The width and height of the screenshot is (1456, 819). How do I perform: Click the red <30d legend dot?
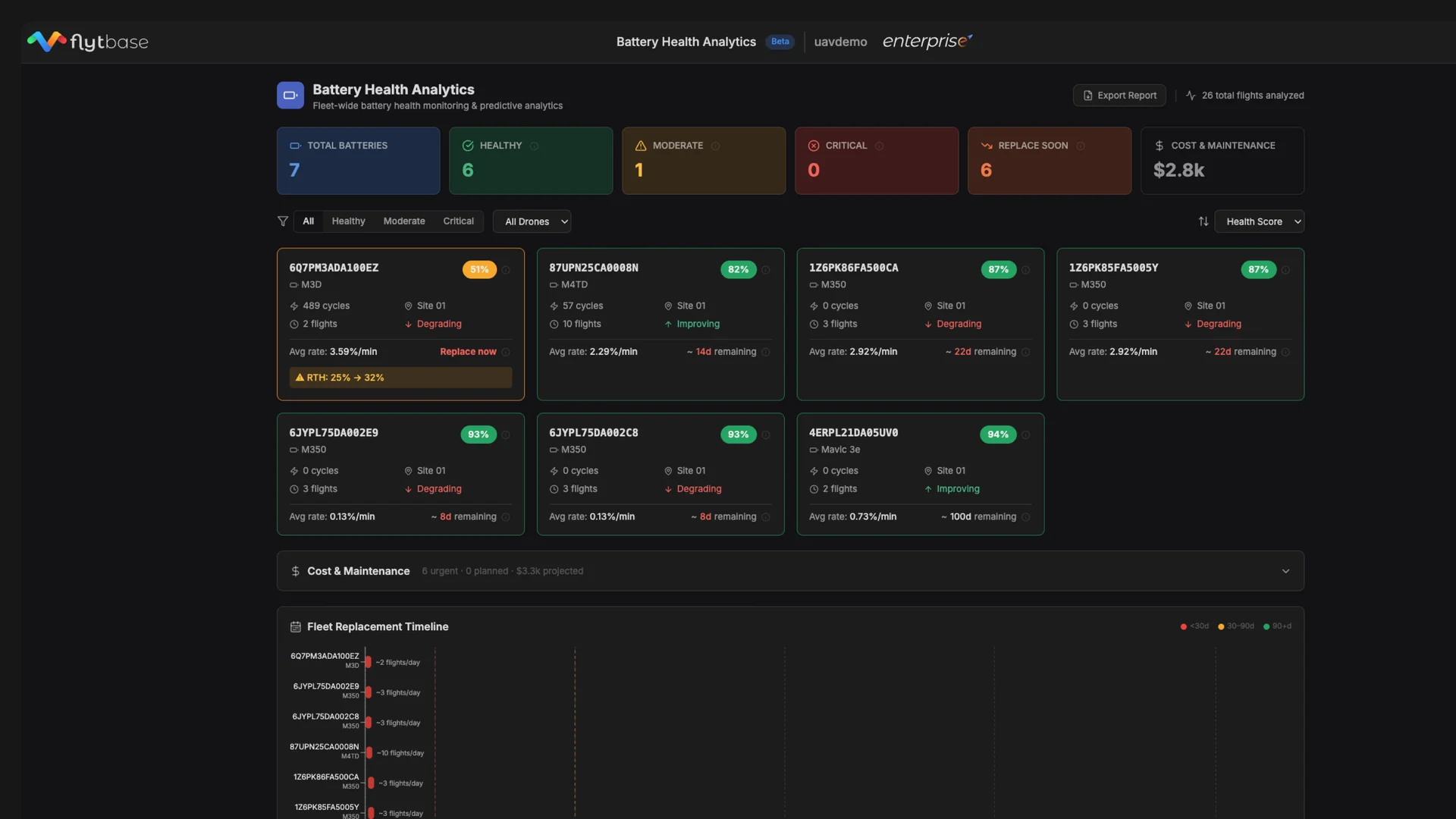click(x=1183, y=627)
